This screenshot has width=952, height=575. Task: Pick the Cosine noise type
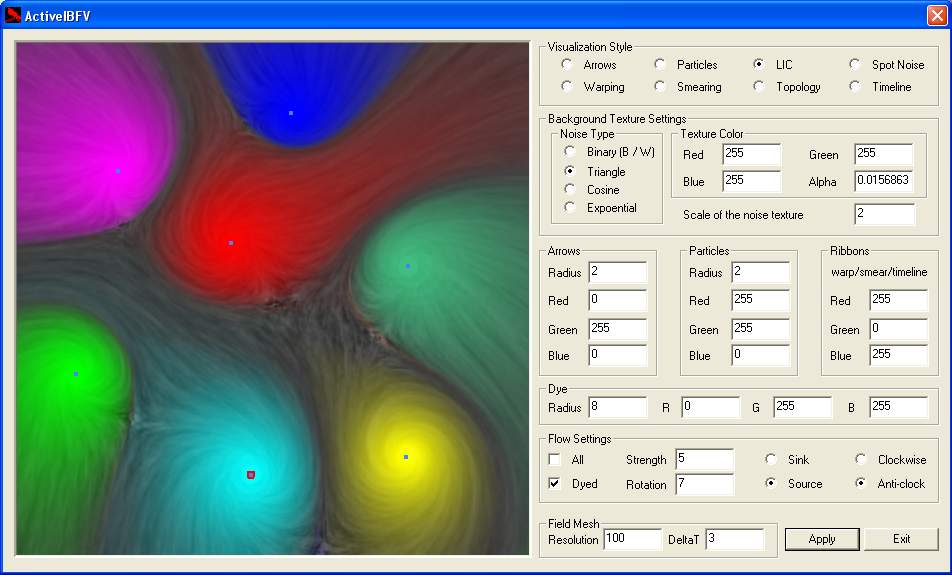click(x=570, y=190)
